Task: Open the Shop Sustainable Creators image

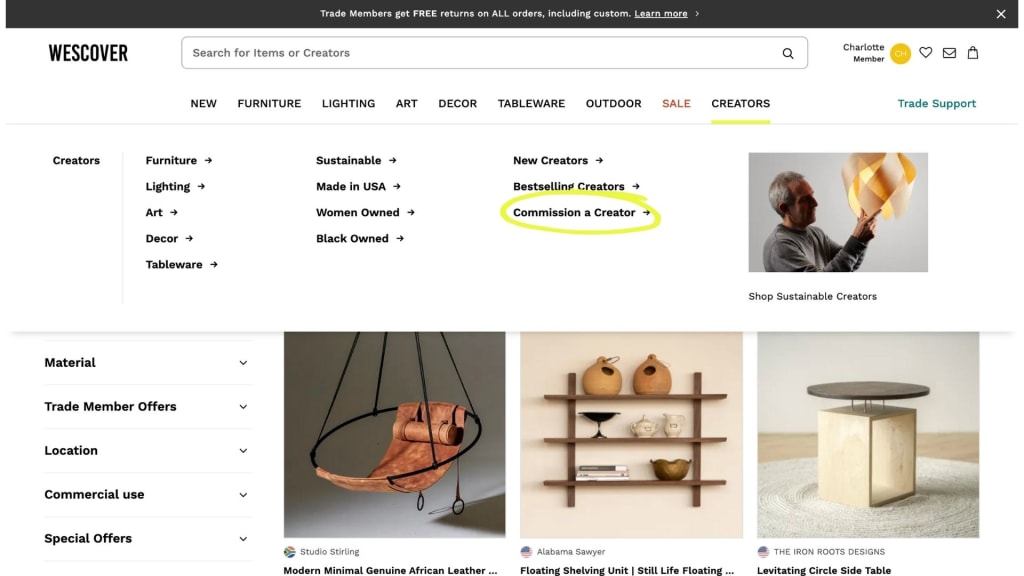Action: click(838, 212)
